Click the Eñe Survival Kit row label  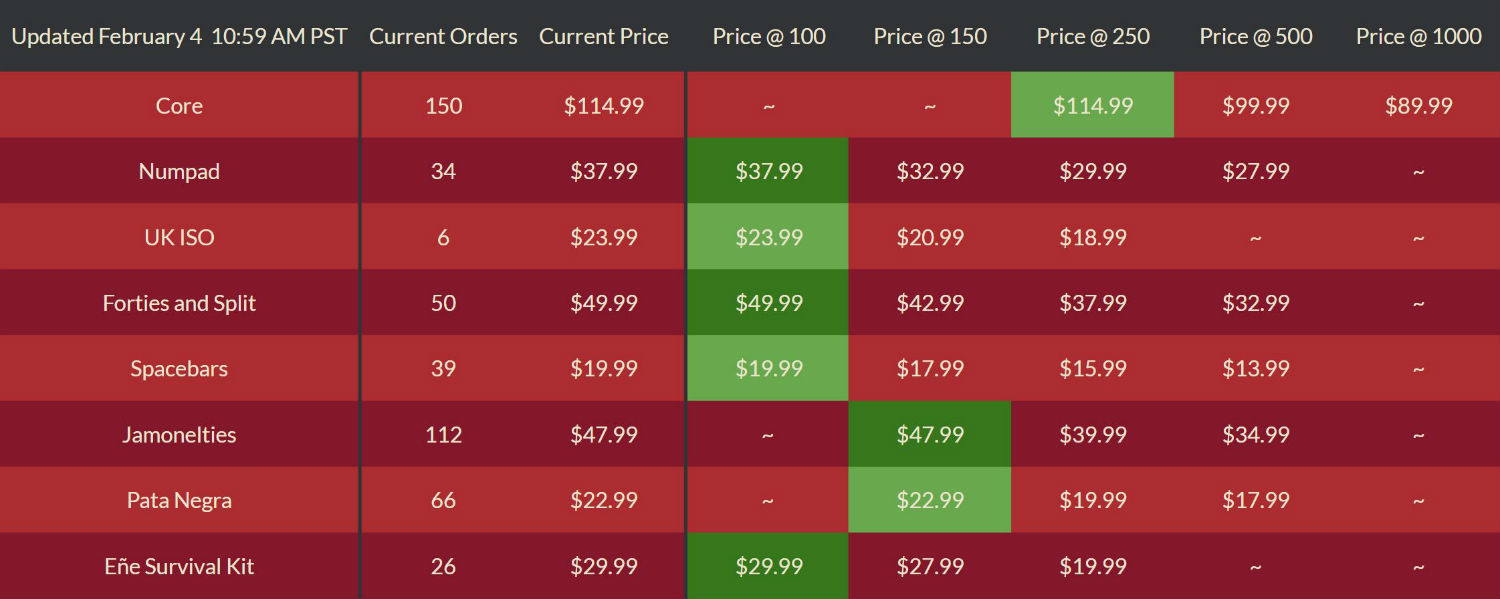(179, 567)
